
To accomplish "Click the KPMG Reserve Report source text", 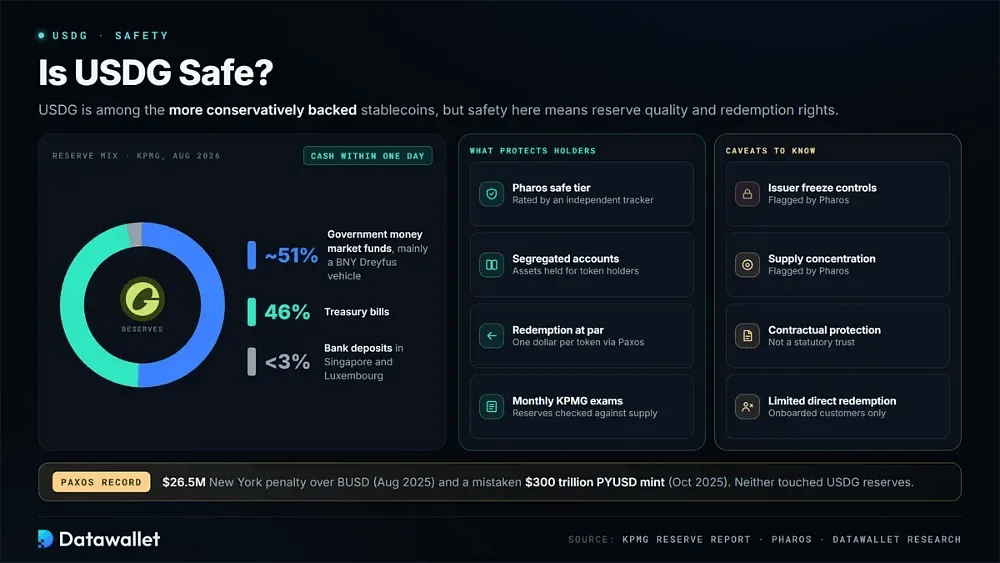I will tap(686, 539).
